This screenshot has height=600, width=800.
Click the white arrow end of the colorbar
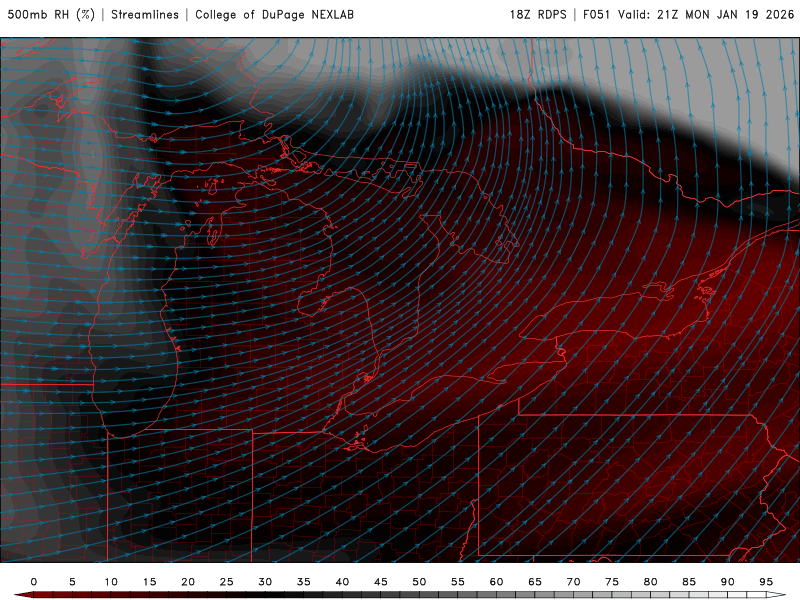(777, 595)
